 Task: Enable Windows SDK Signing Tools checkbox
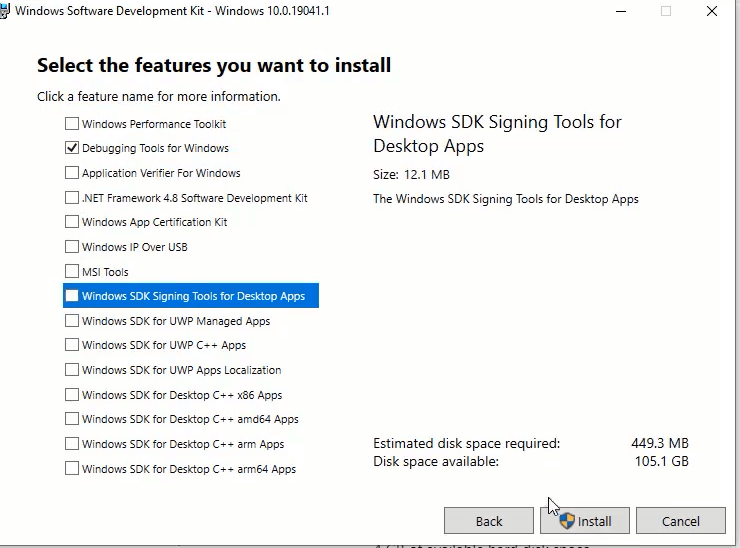click(x=72, y=295)
